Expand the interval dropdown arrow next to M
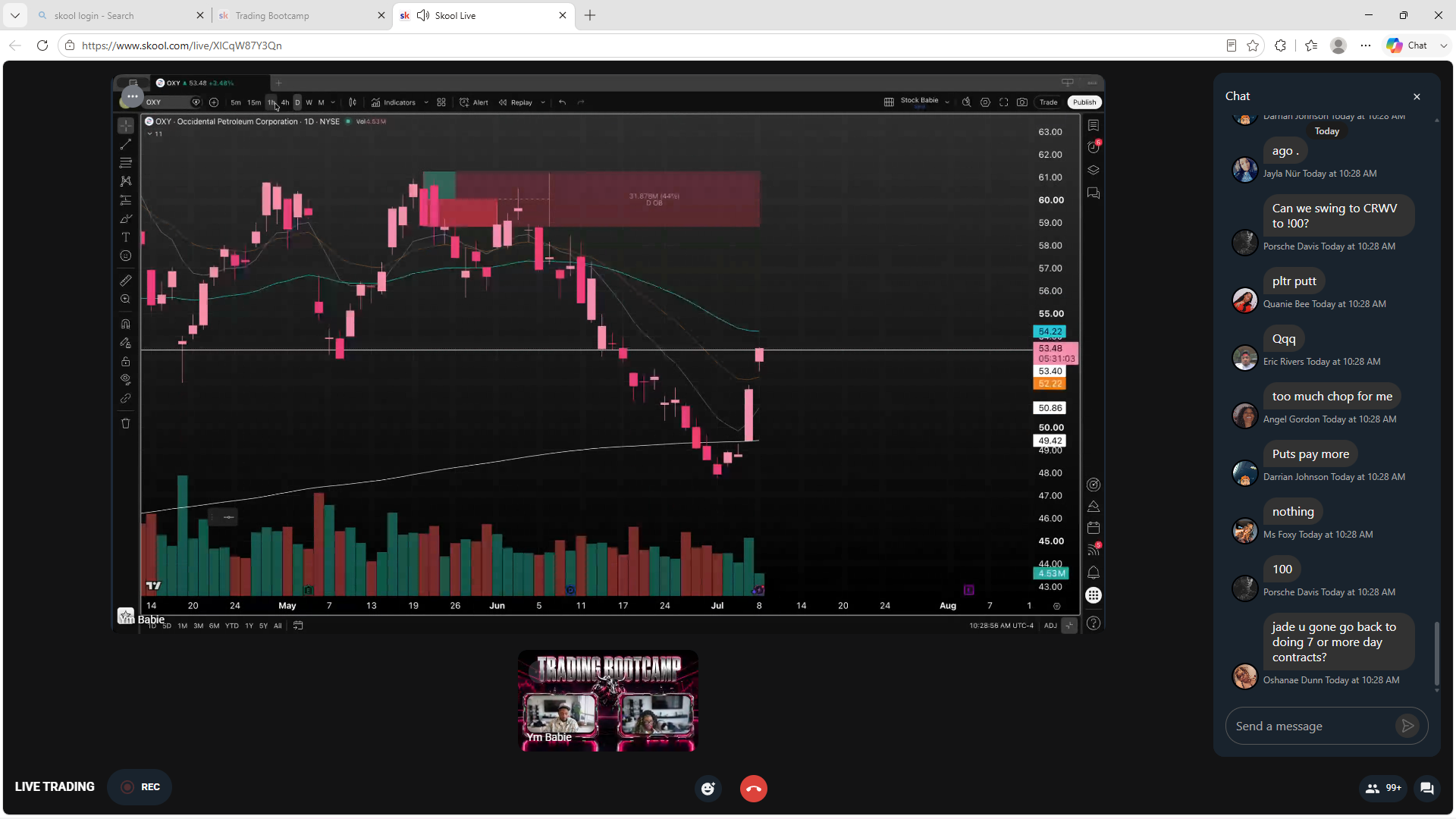 click(x=333, y=102)
